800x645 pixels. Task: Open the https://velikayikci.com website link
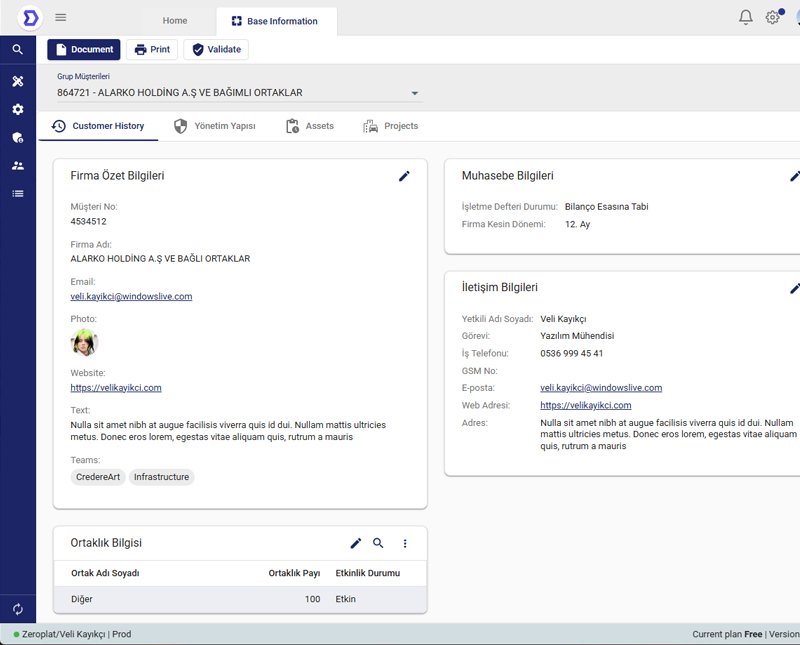pos(116,388)
